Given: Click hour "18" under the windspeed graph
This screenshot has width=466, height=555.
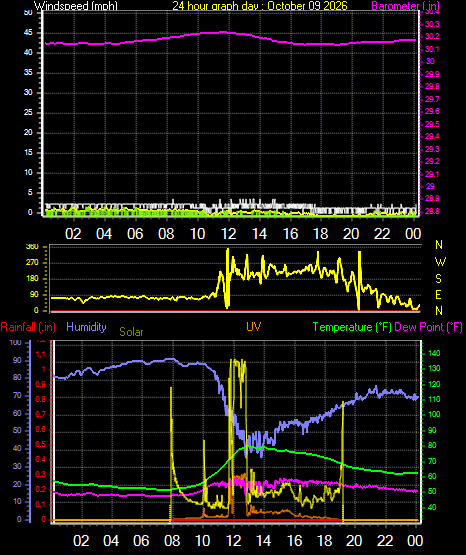Looking at the screenshot, I should point(321,234).
